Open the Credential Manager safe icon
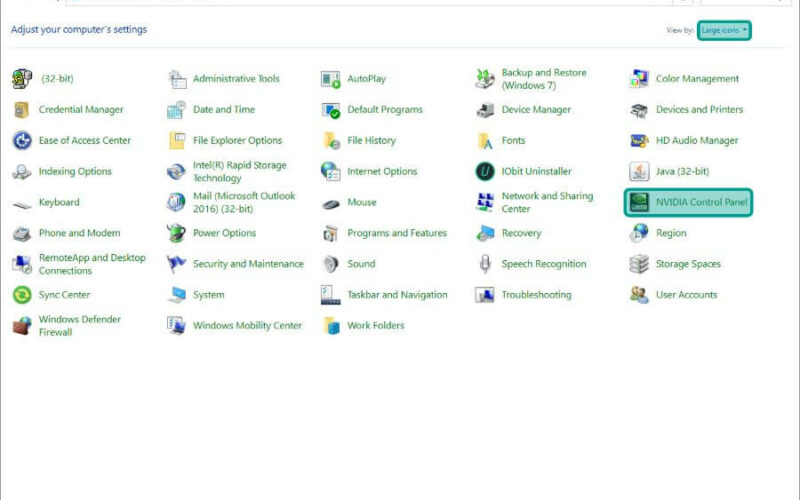 (x=22, y=110)
